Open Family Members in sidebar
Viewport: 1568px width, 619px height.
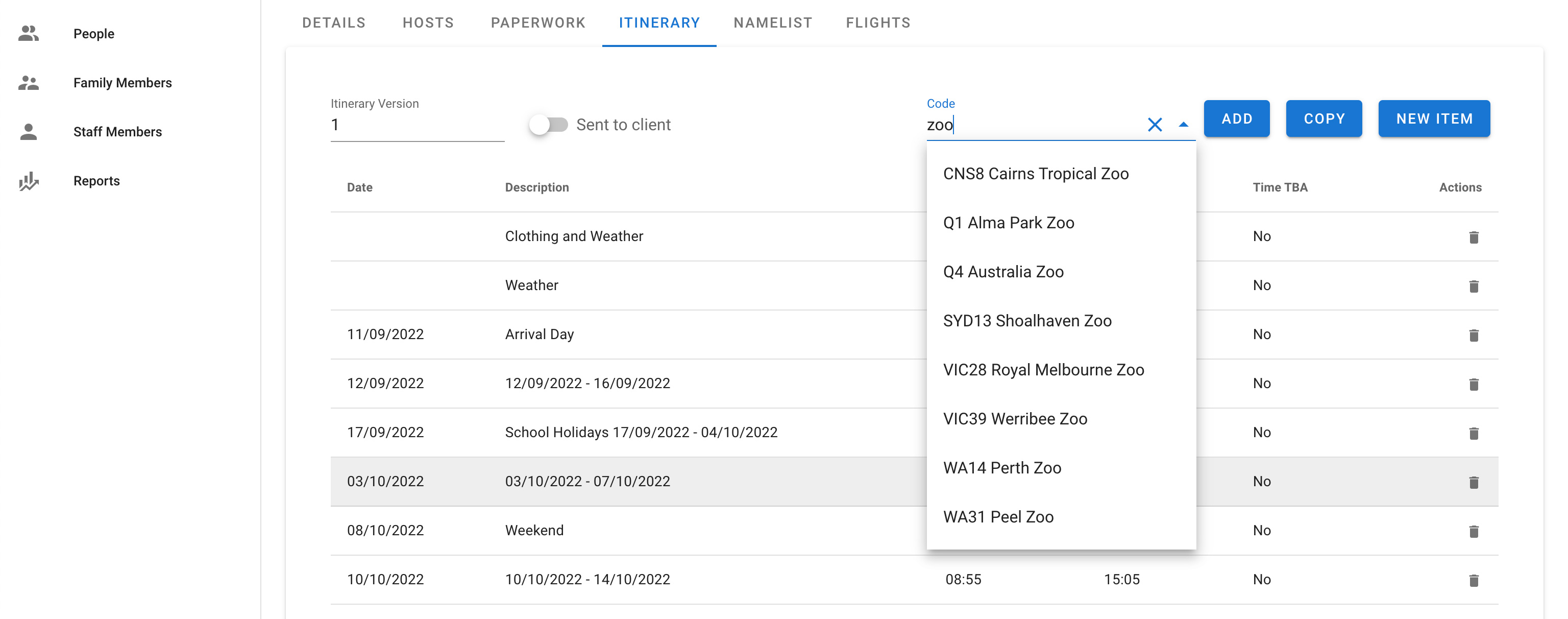(122, 83)
